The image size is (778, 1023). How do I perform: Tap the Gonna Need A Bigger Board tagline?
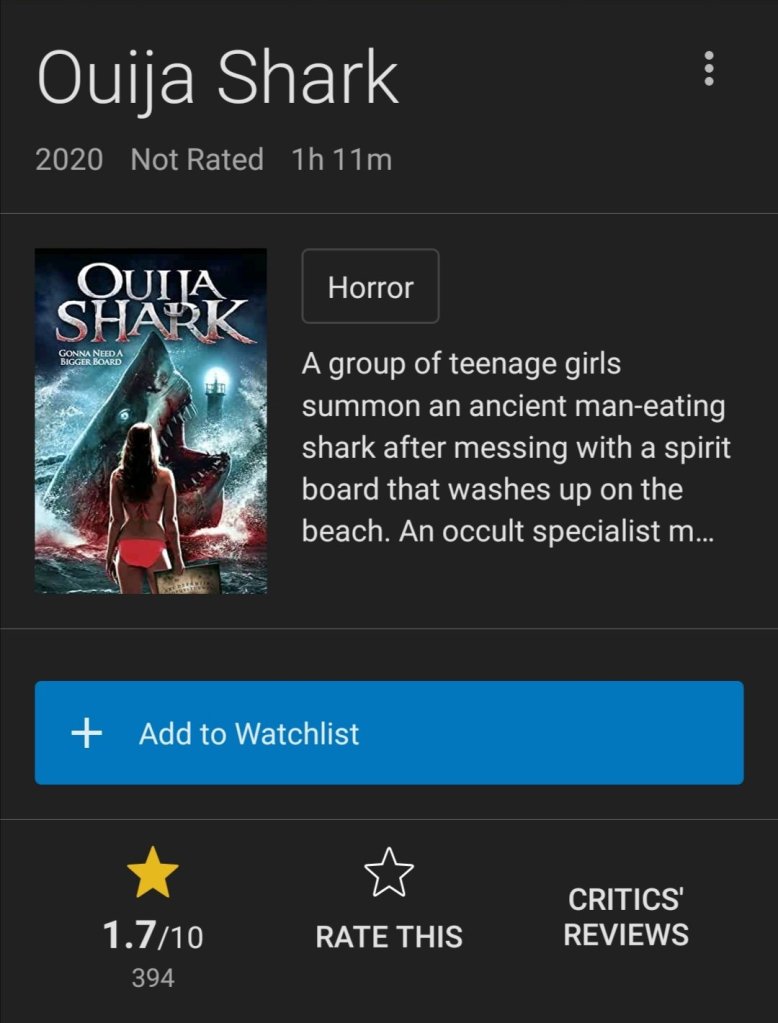91,358
